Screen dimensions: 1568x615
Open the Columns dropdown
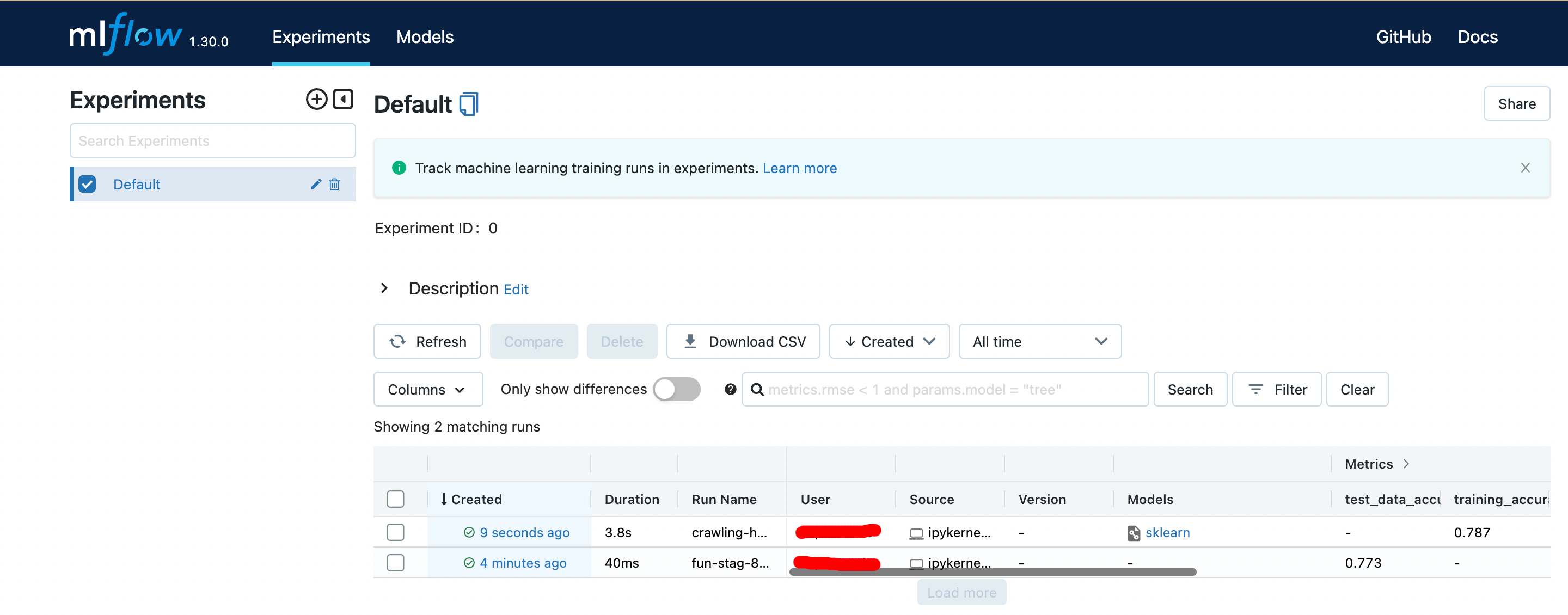tap(427, 389)
